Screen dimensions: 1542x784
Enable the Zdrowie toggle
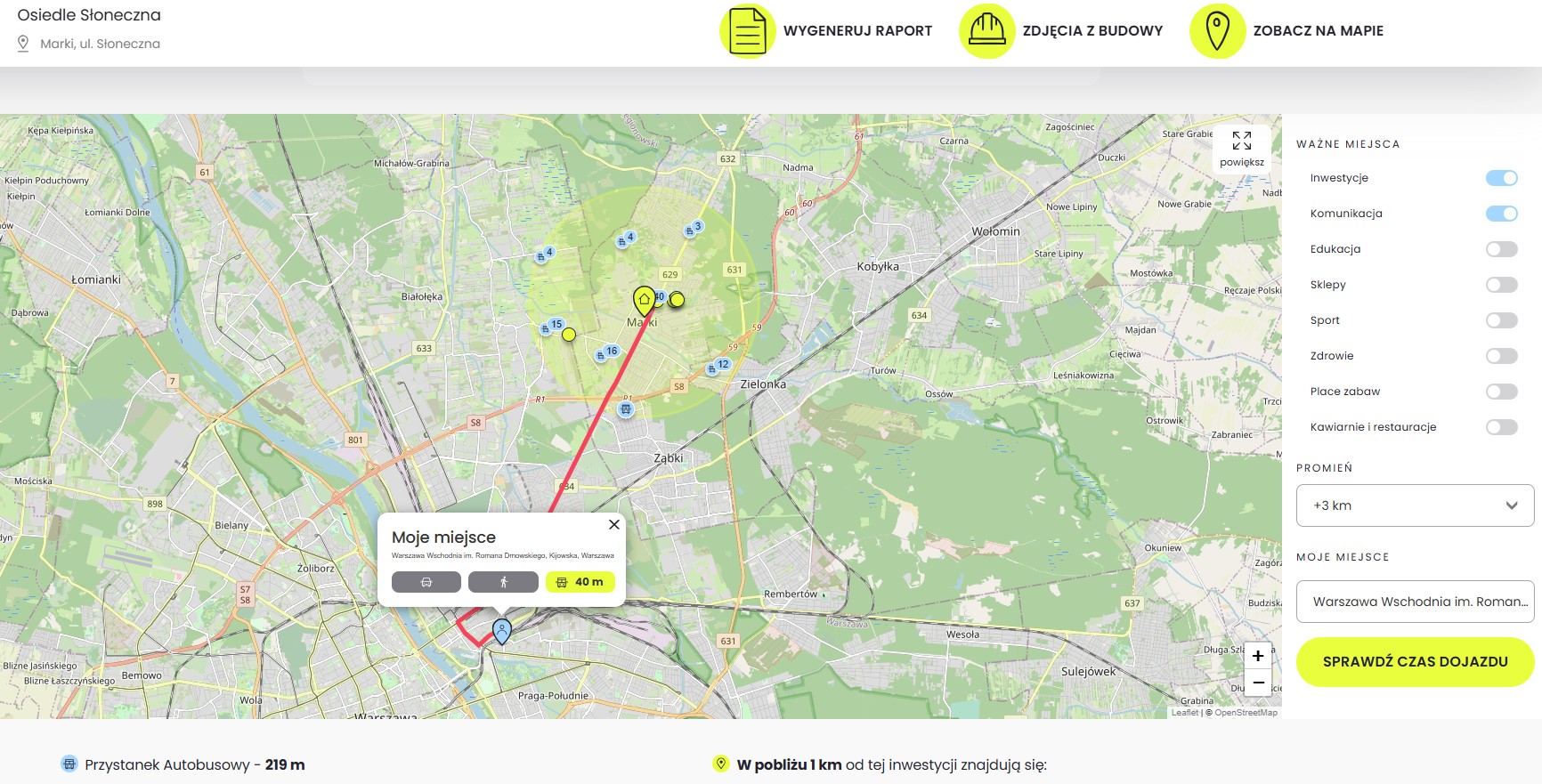(1502, 356)
